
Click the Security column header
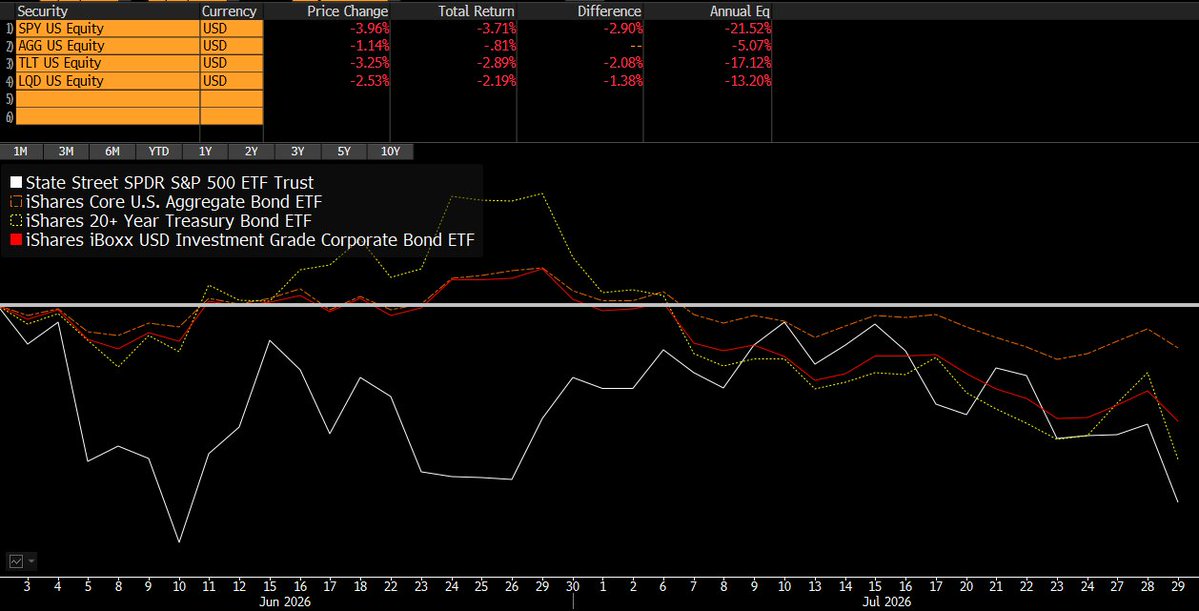(x=42, y=11)
